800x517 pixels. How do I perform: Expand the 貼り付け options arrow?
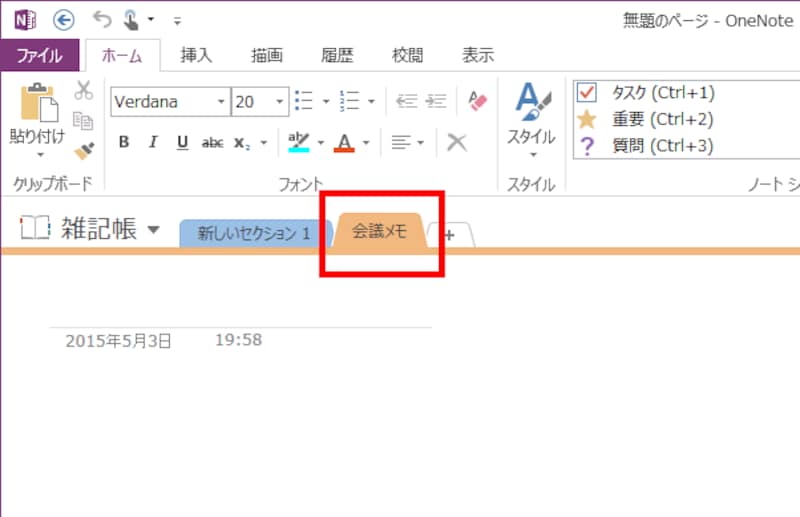pos(40,155)
